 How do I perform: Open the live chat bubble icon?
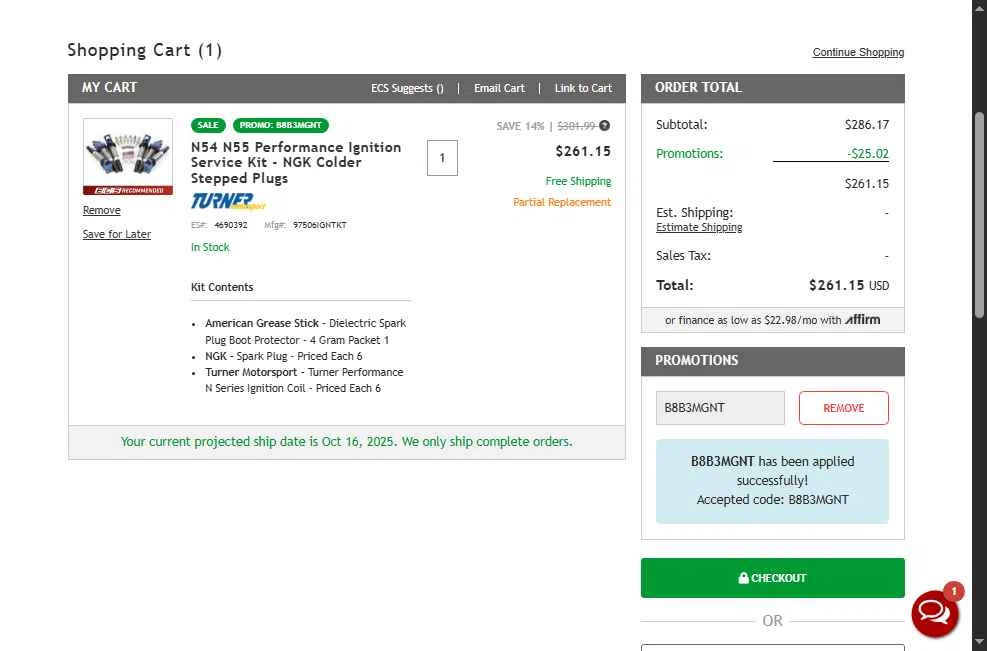click(934, 612)
